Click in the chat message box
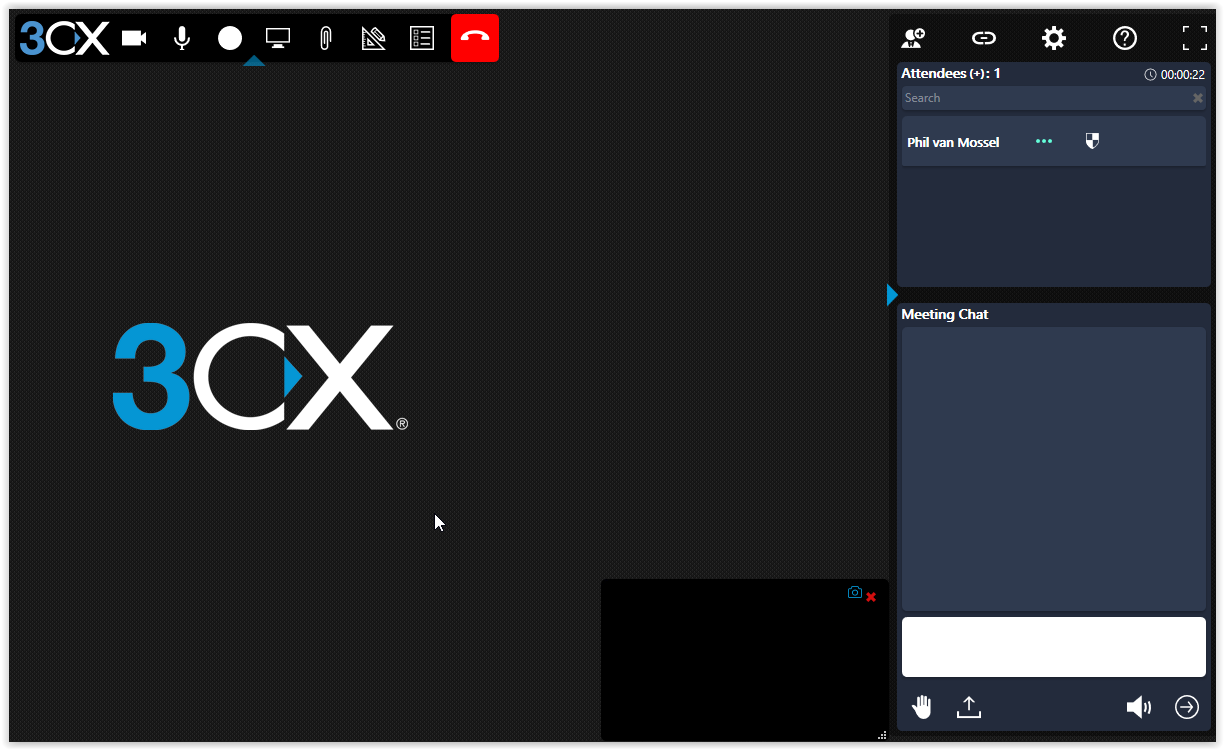Viewport: 1224px width, 750px height. (1054, 647)
